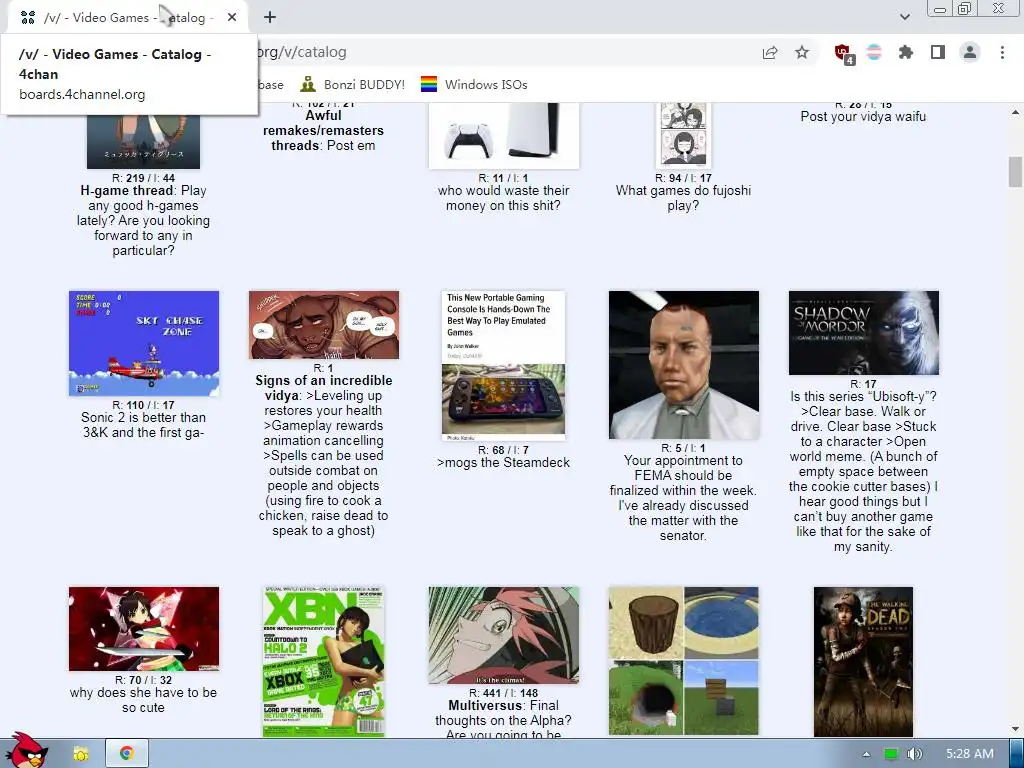Open the PS5 console thumbnail
This screenshot has height=768, width=1024.
point(504,135)
